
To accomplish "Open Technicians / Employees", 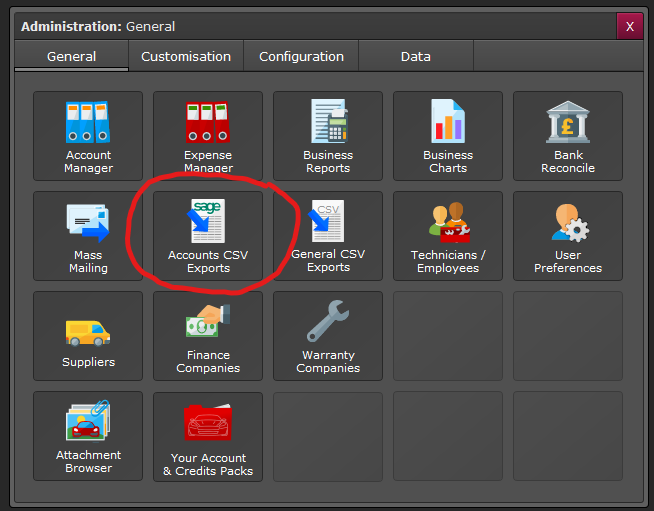I will [448, 236].
